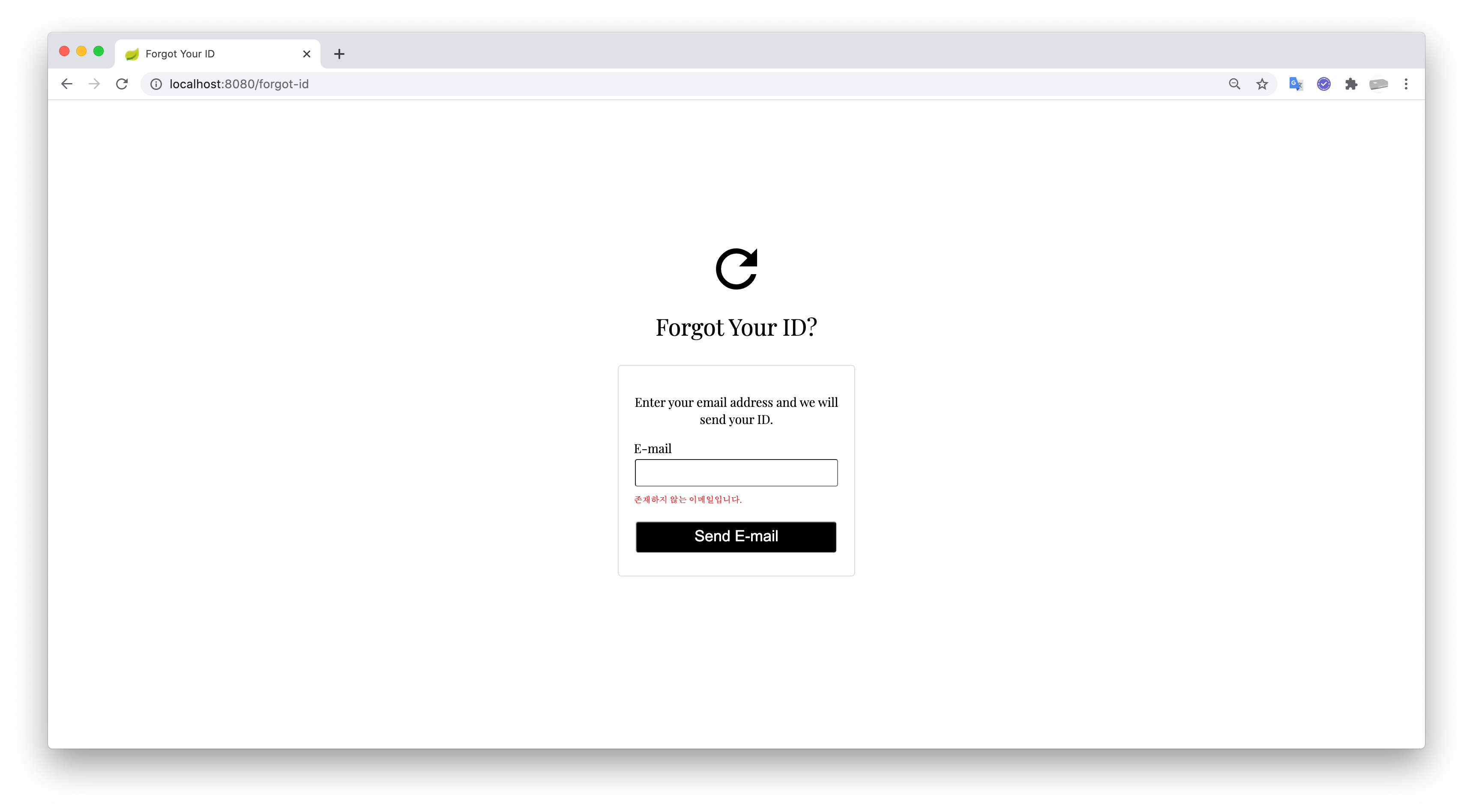Click the browser back navigation arrow
The width and height of the screenshot is (1473, 812).
[66, 84]
